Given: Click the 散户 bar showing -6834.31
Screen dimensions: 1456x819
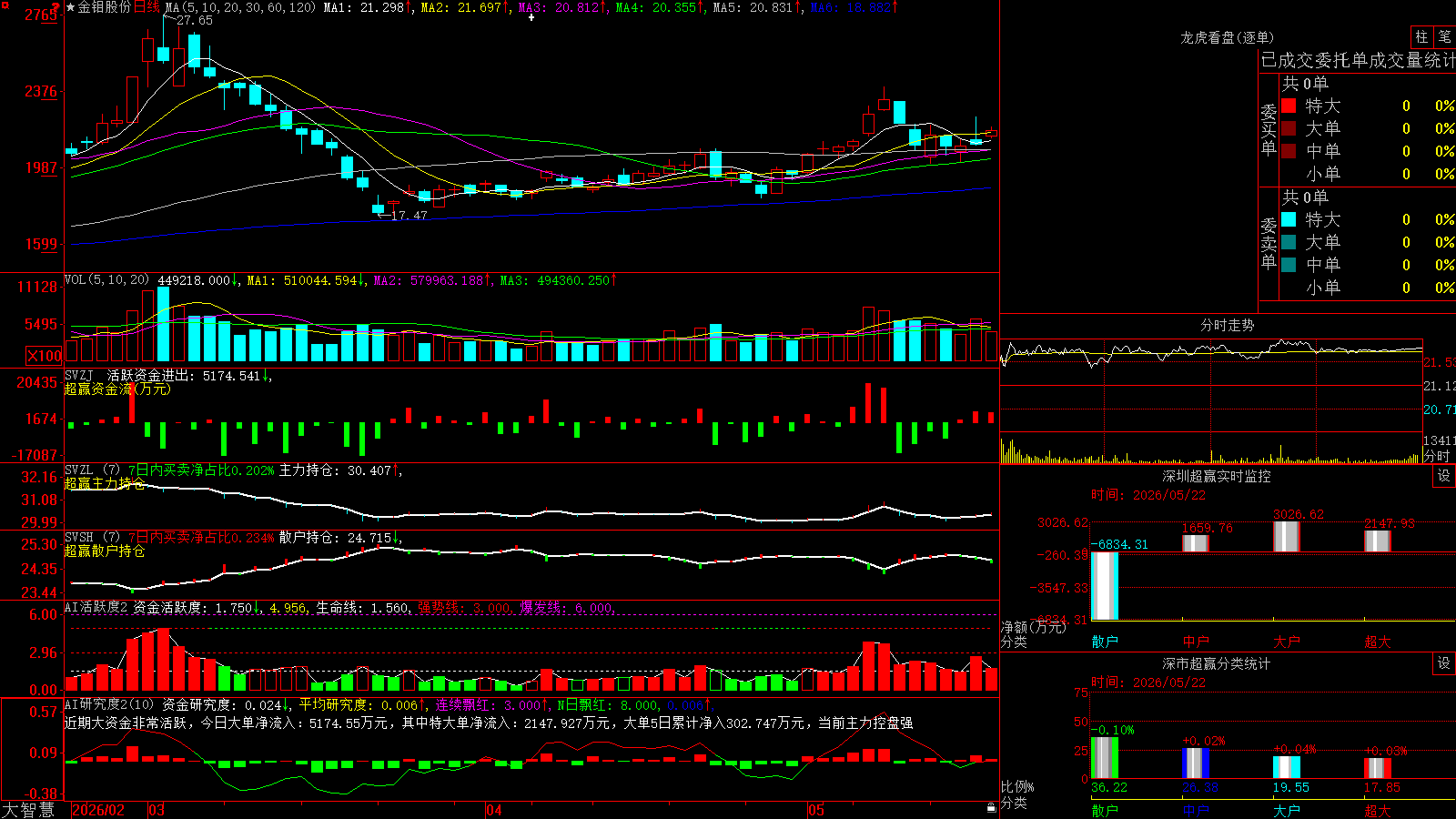Looking at the screenshot, I should 1105,586.
